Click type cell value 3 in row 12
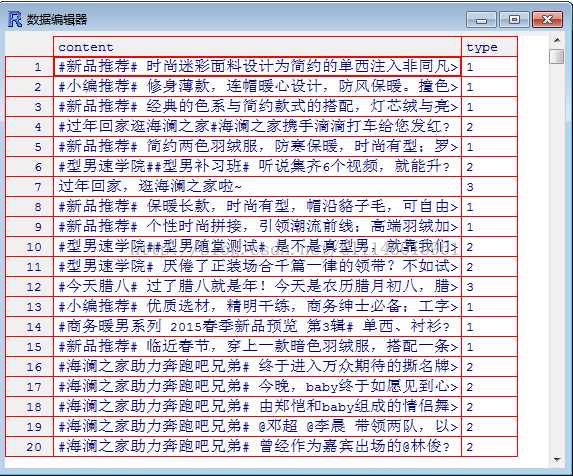 (x=489, y=287)
